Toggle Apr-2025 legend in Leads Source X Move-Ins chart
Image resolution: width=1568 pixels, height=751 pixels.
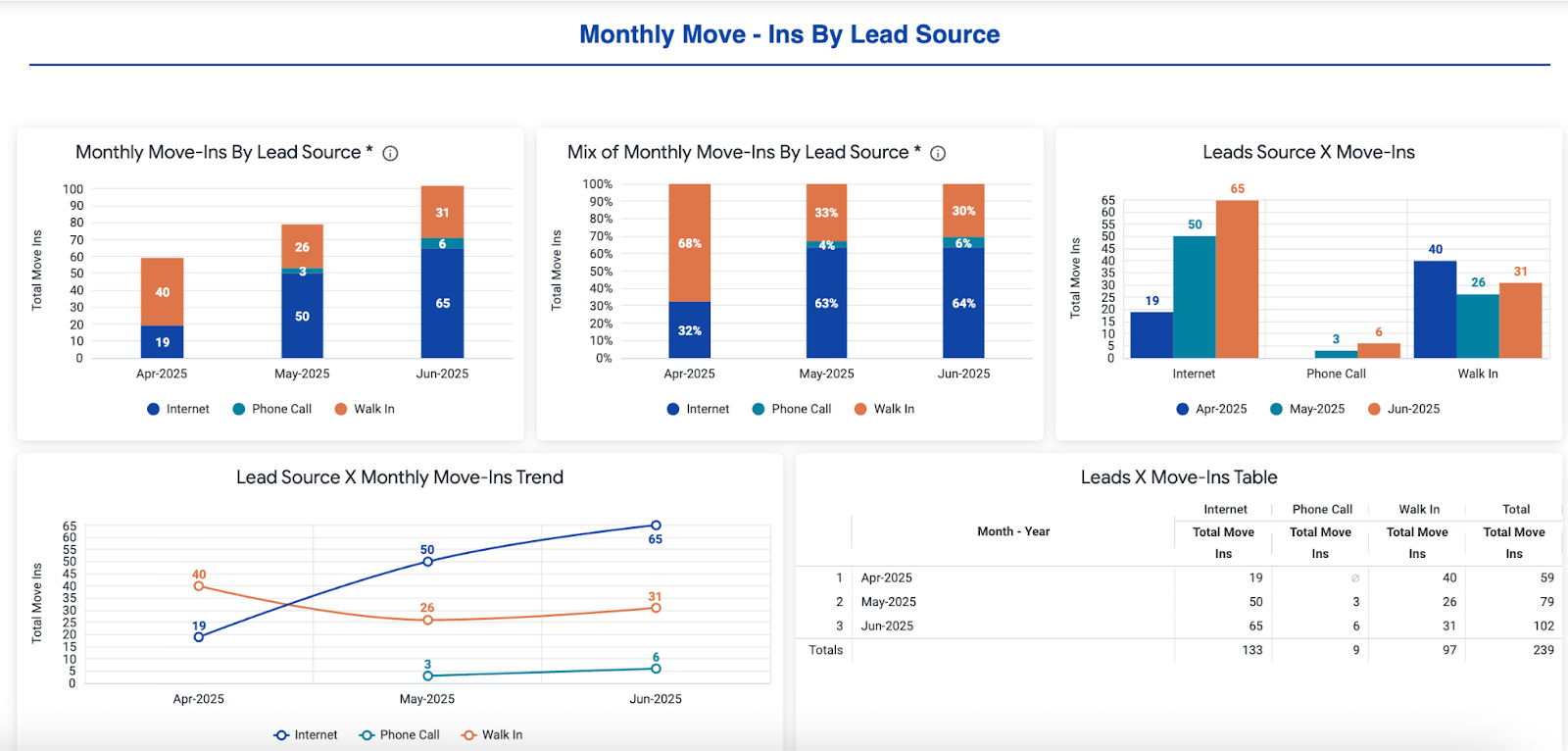(1211, 409)
